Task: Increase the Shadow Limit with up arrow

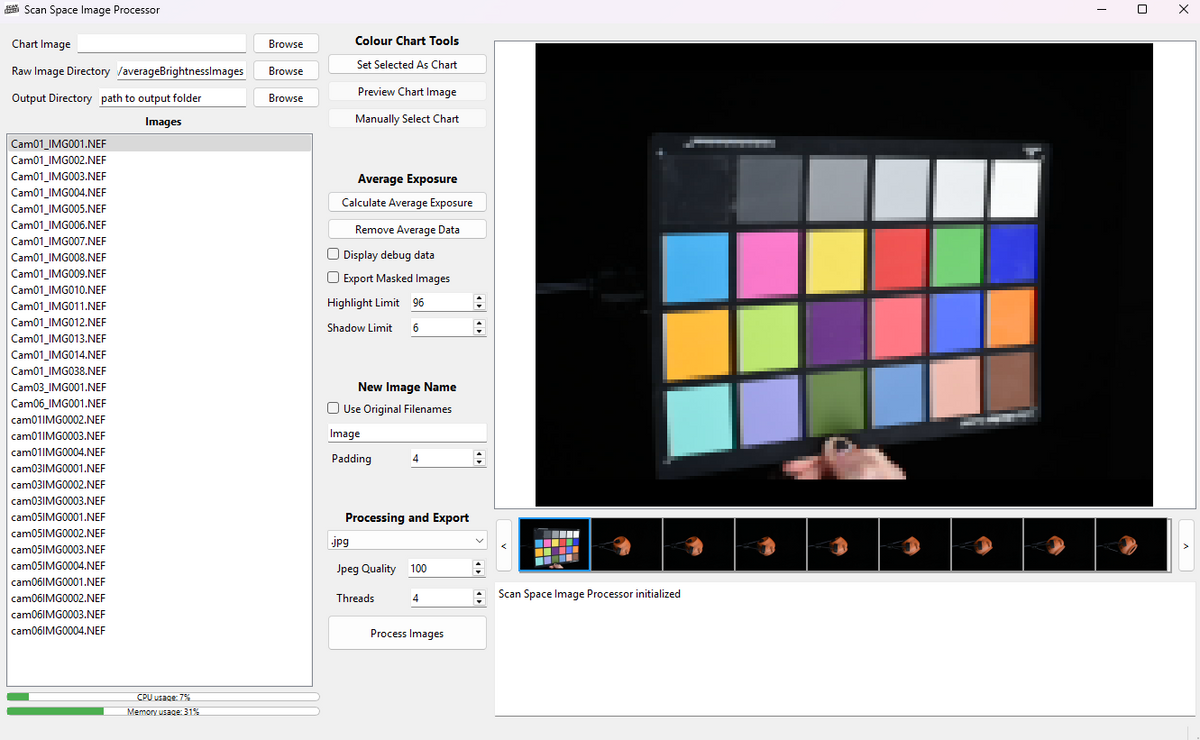Action: (x=479, y=323)
